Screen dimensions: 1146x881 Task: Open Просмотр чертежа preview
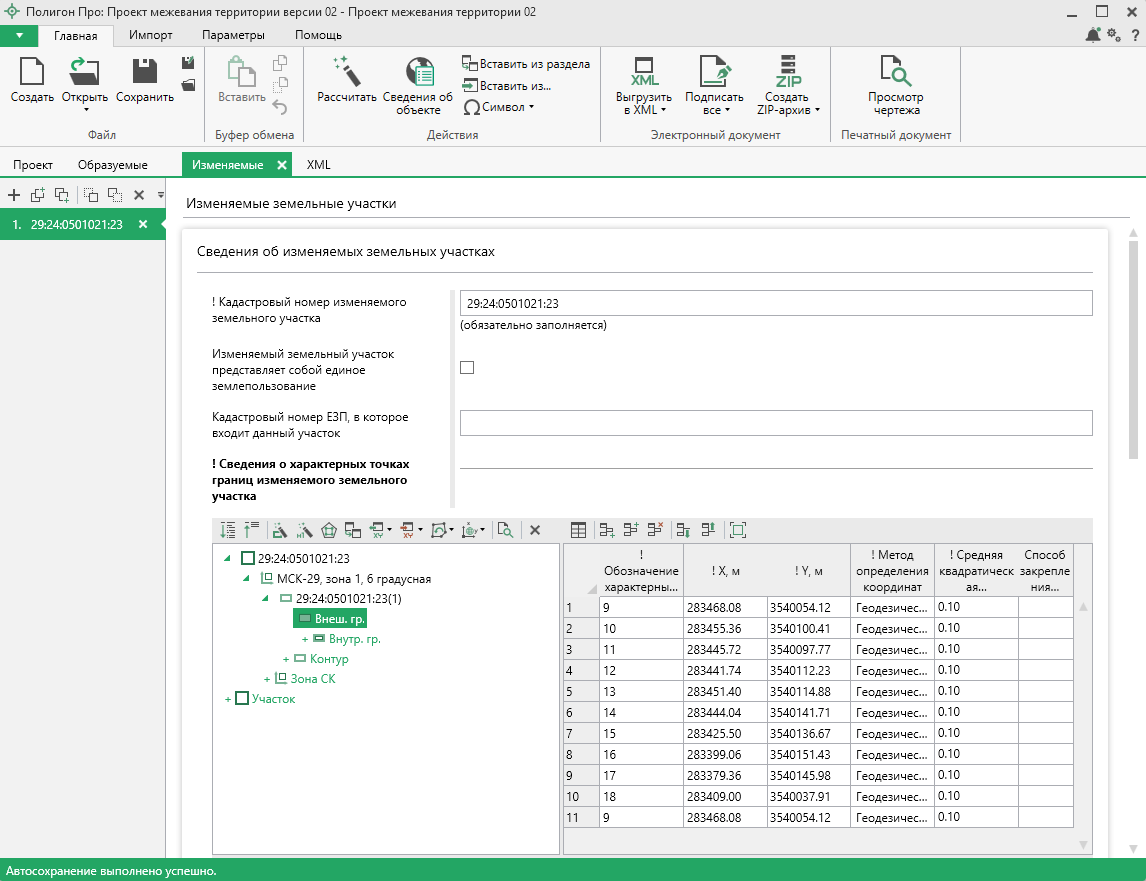coord(894,72)
